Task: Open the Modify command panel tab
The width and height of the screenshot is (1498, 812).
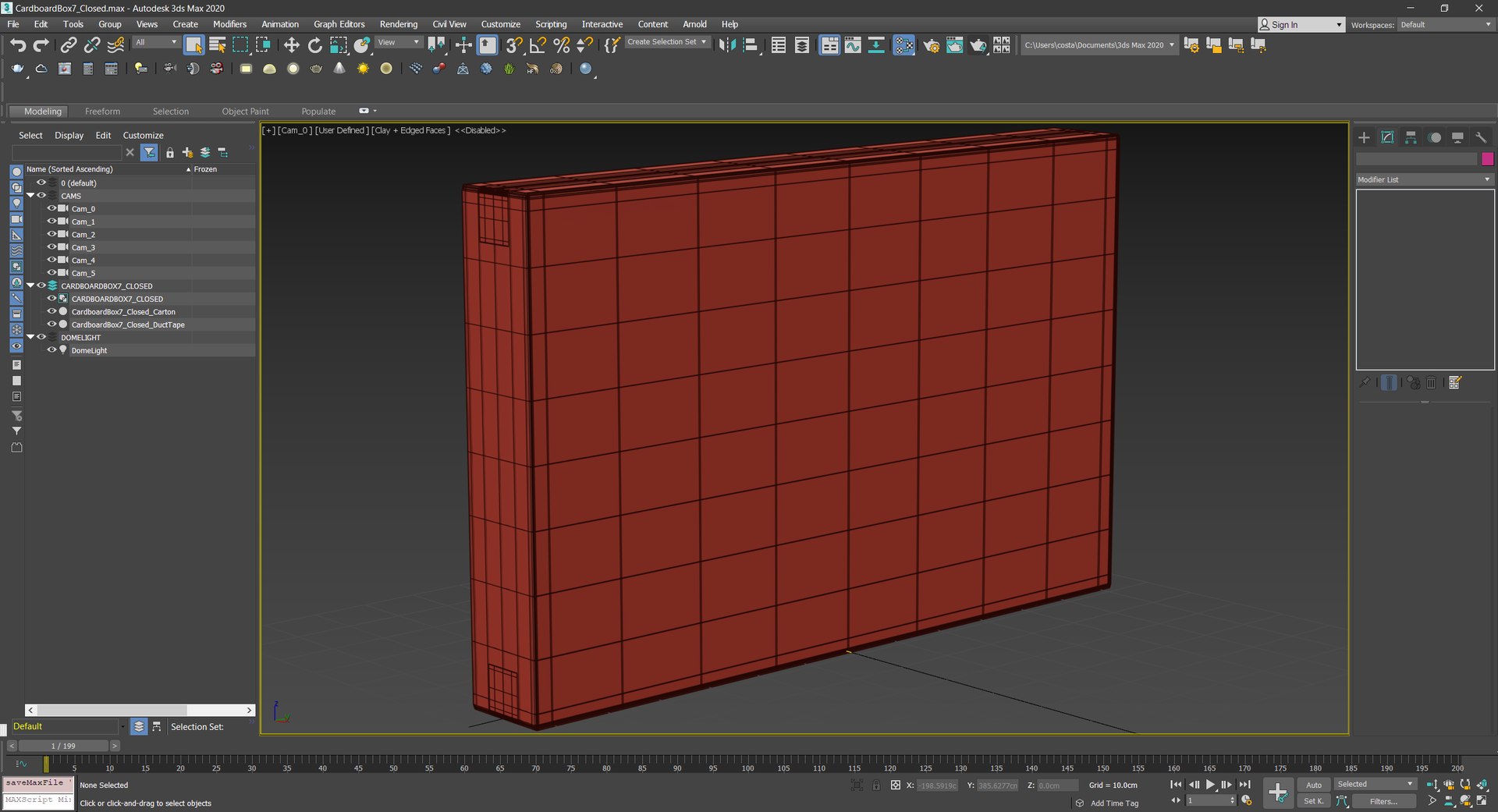Action: [1387, 137]
